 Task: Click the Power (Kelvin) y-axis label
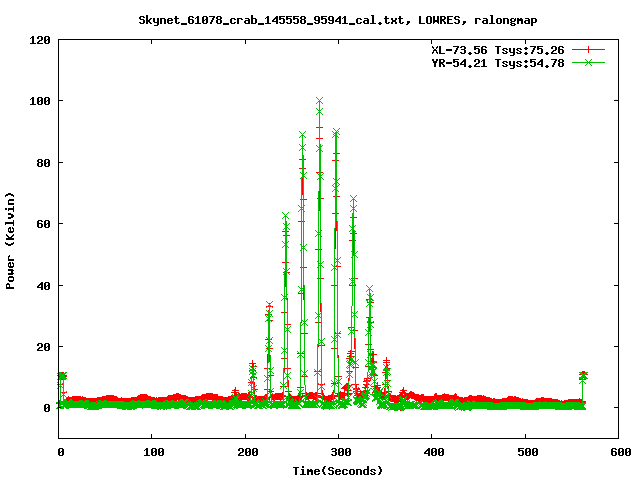[11, 239]
